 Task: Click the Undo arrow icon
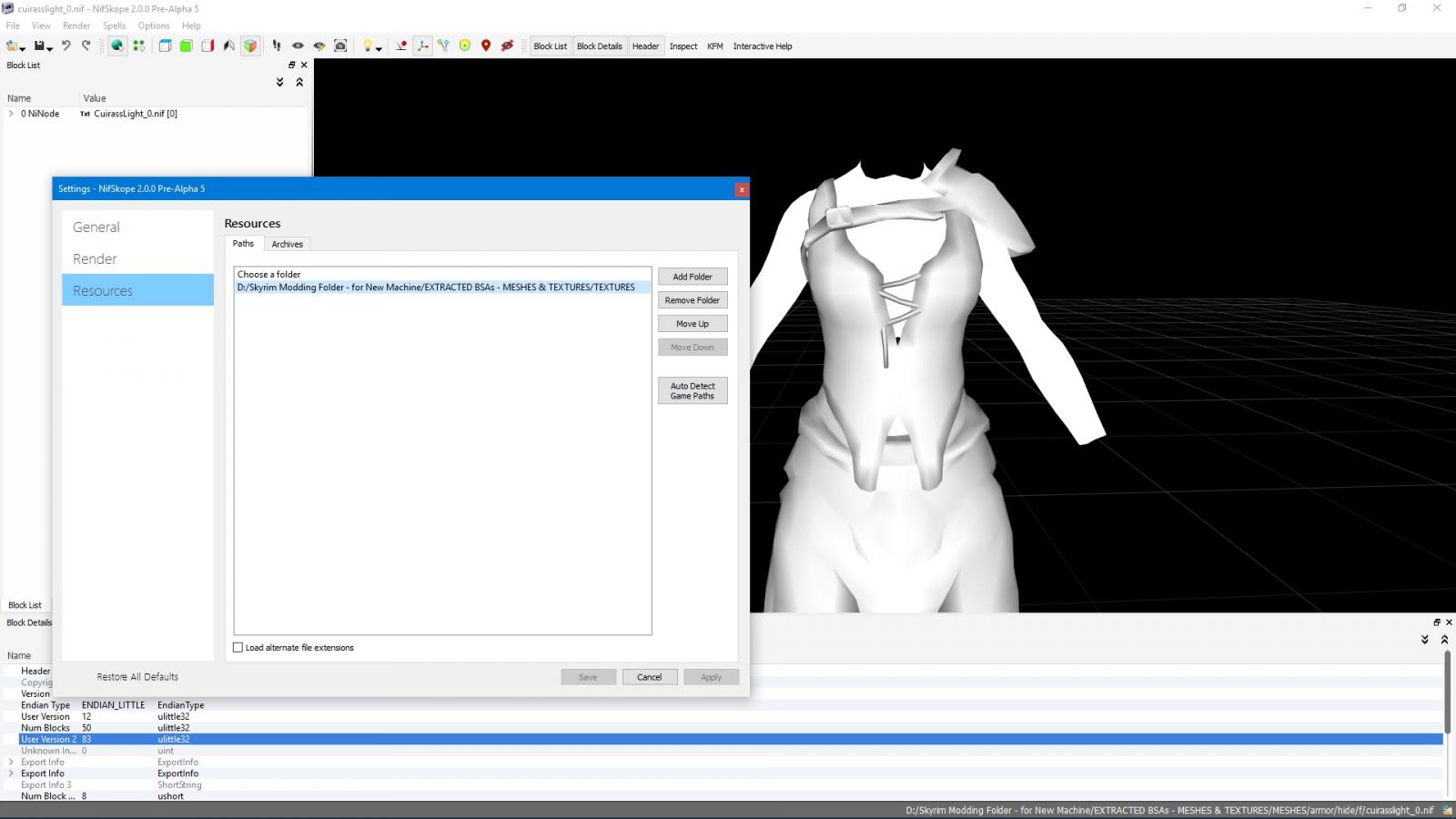[66, 45]
